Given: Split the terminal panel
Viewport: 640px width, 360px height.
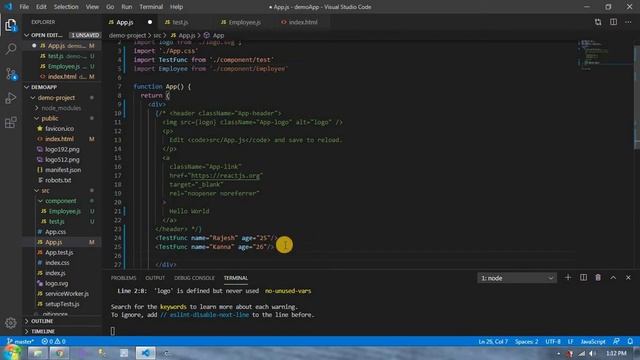Looking at the screenshot, I should click(583, 278).
